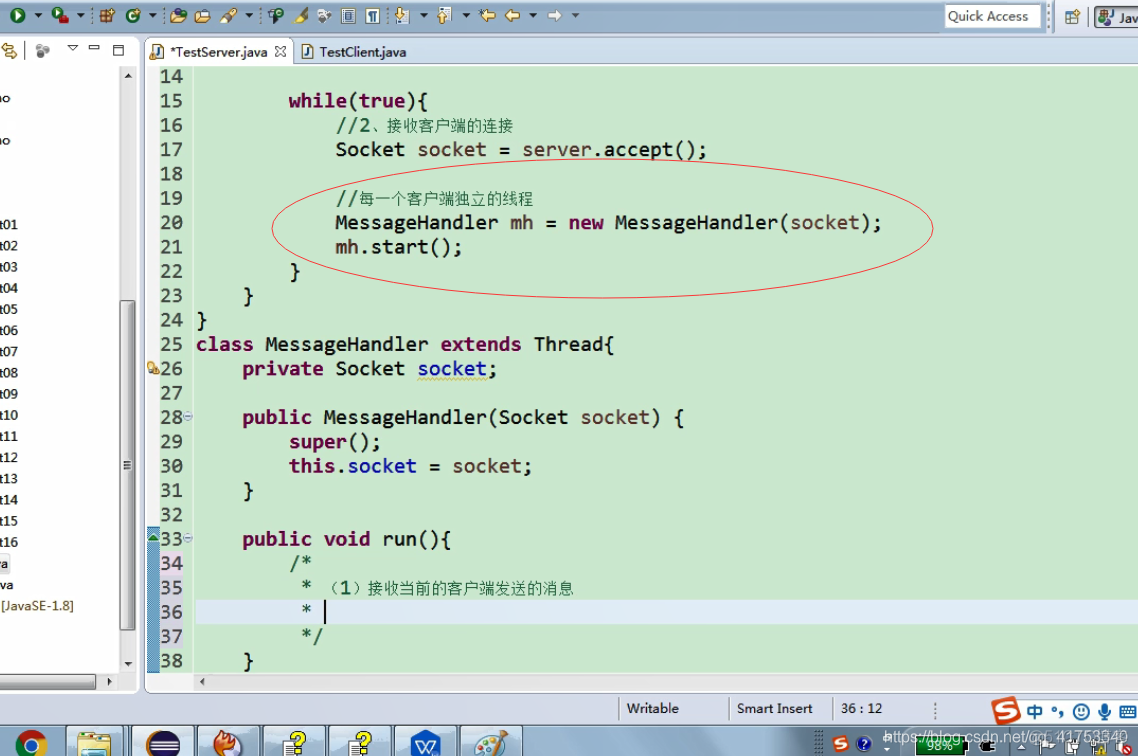Viewport: 1138px width, 756px height.
Task: Click the Package Explorer scroll up arrow
Action: (128, 76)
